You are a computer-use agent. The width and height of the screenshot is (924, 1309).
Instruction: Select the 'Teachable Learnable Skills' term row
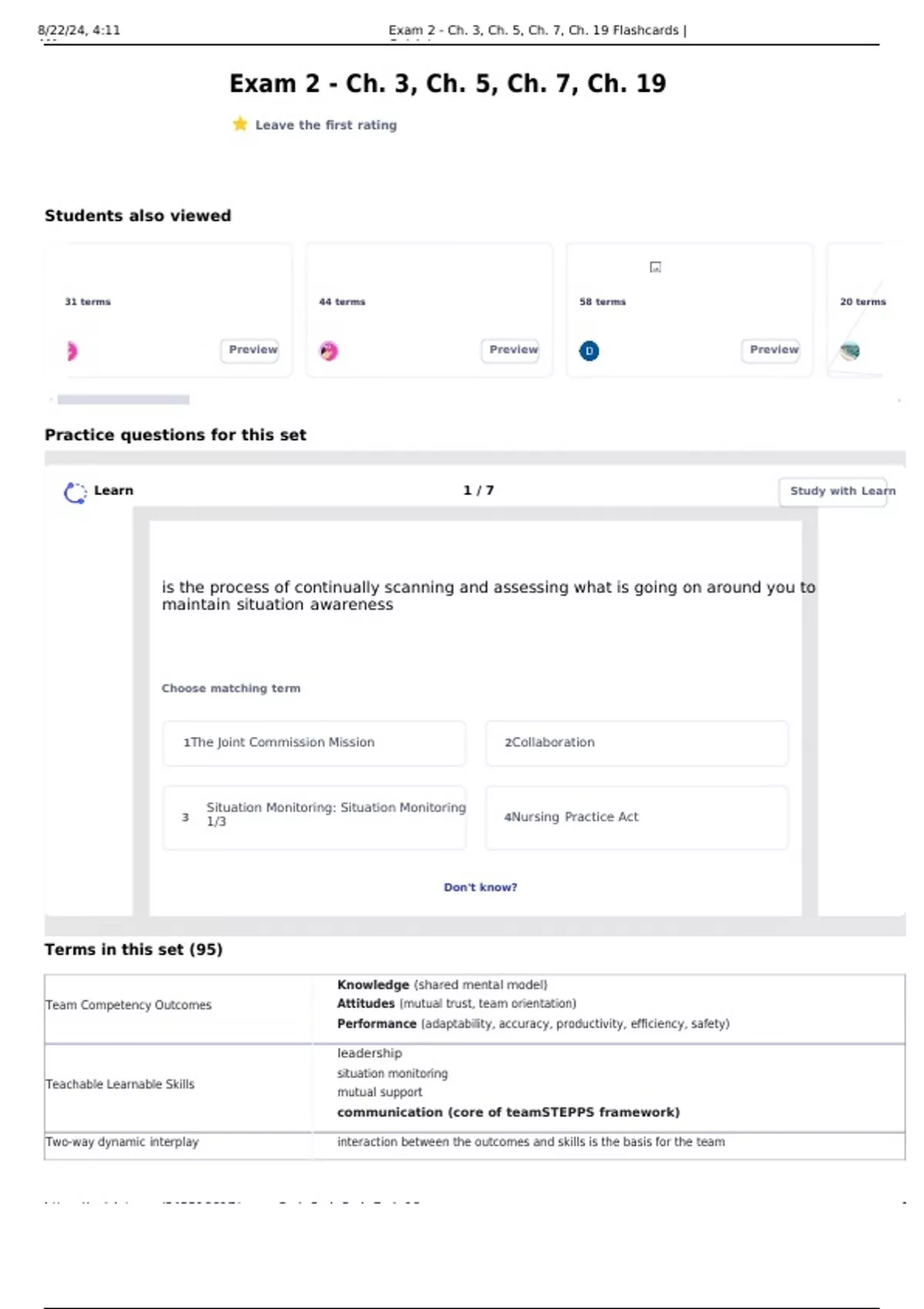pos(120,1084)
